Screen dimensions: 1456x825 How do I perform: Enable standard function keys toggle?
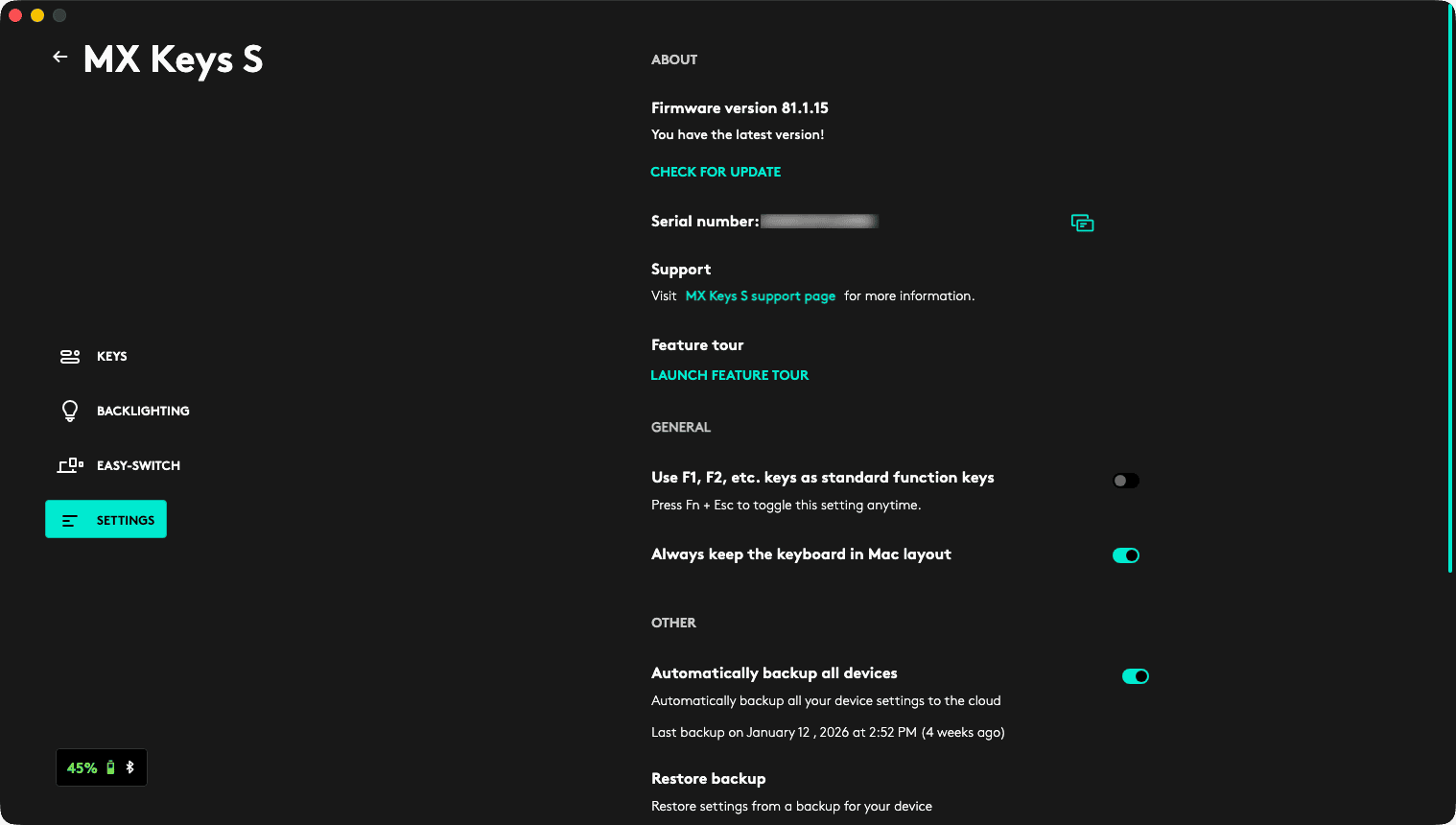1125,481
